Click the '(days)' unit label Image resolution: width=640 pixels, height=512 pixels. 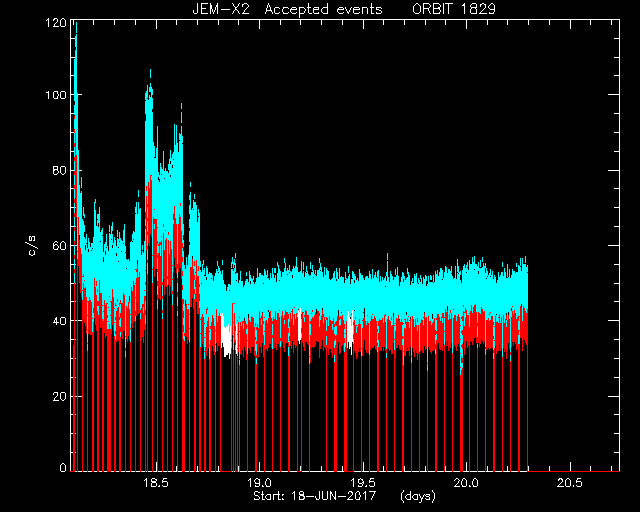[x=418, y=496]
